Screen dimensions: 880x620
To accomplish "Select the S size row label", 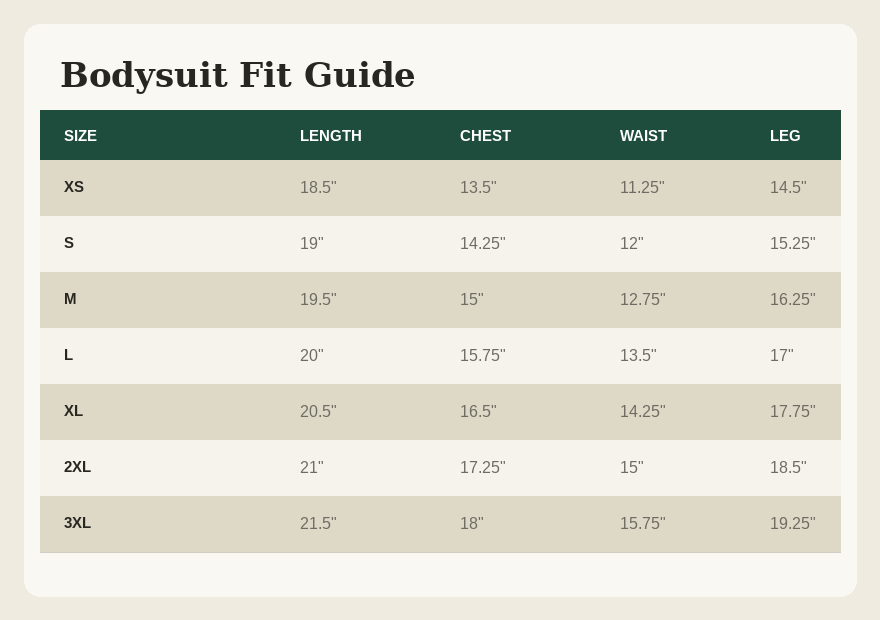I will [68, 243].
